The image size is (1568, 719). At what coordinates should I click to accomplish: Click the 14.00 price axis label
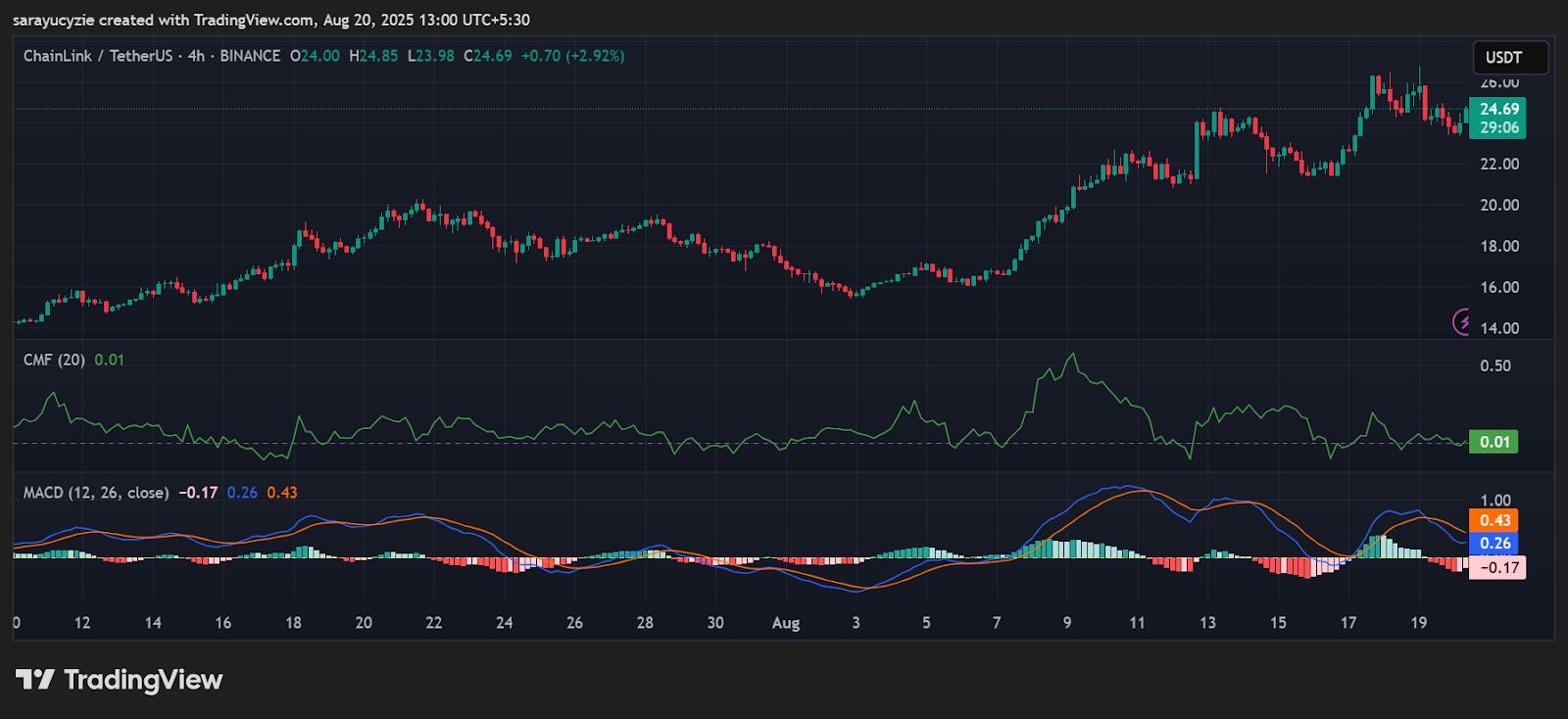pyautogui.click(x=1499, y=328)
